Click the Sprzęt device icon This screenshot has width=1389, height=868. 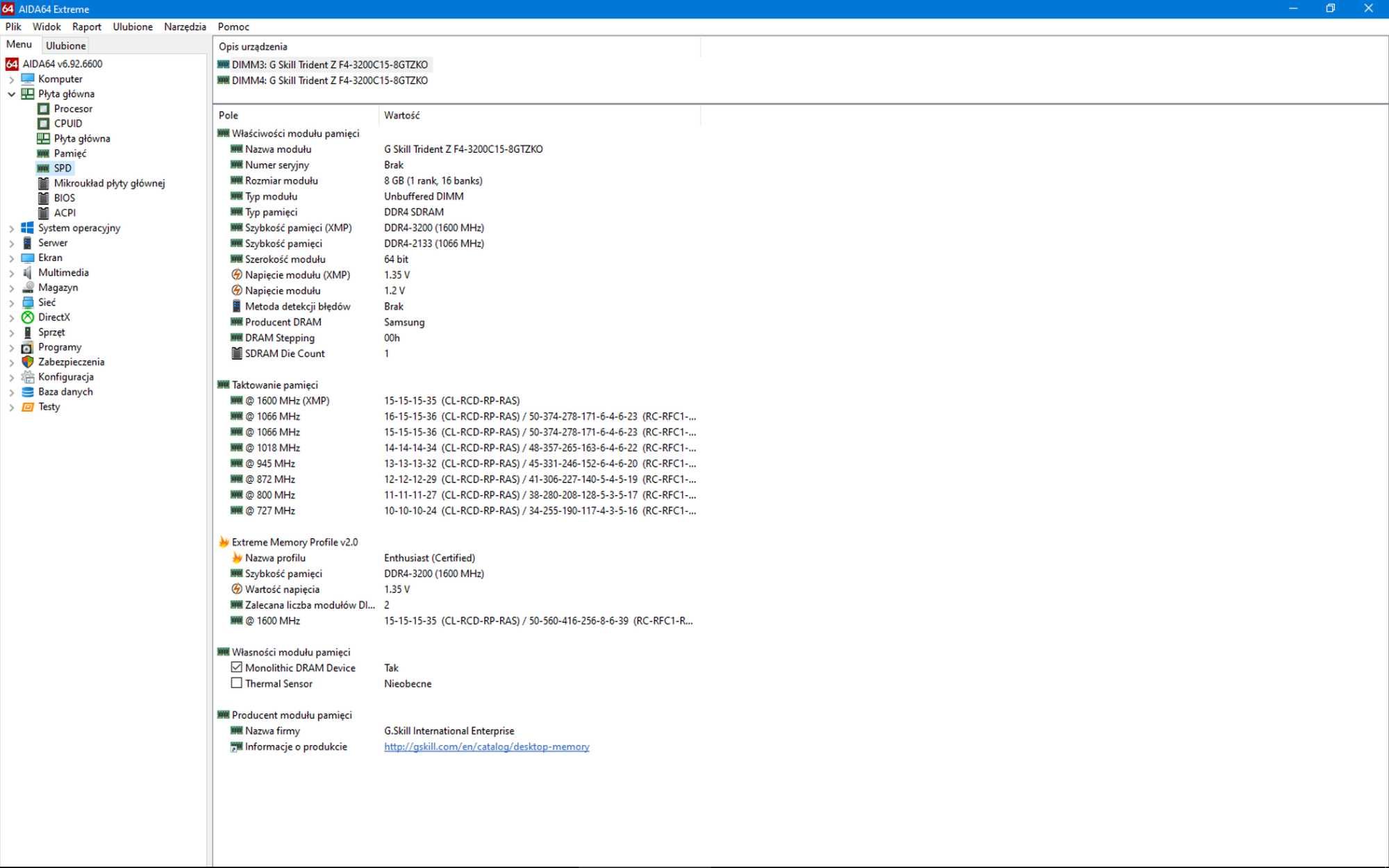click(28, 333)
